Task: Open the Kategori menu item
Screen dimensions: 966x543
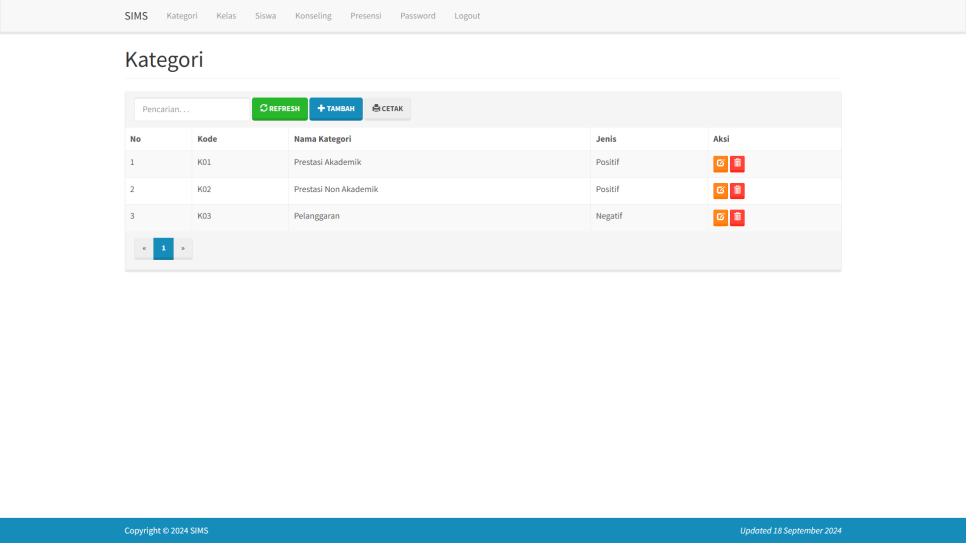Action: tap(182, 16)
